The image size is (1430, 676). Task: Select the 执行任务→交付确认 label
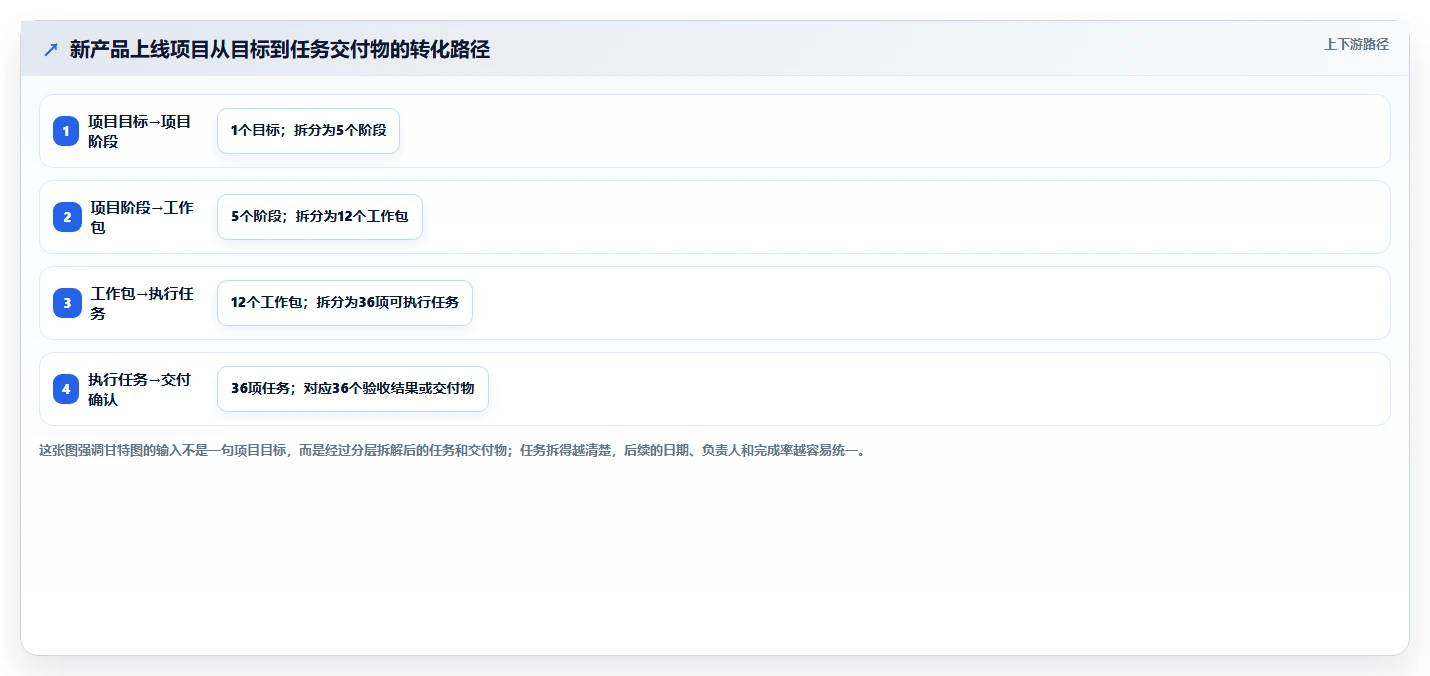tap(140, 389)
